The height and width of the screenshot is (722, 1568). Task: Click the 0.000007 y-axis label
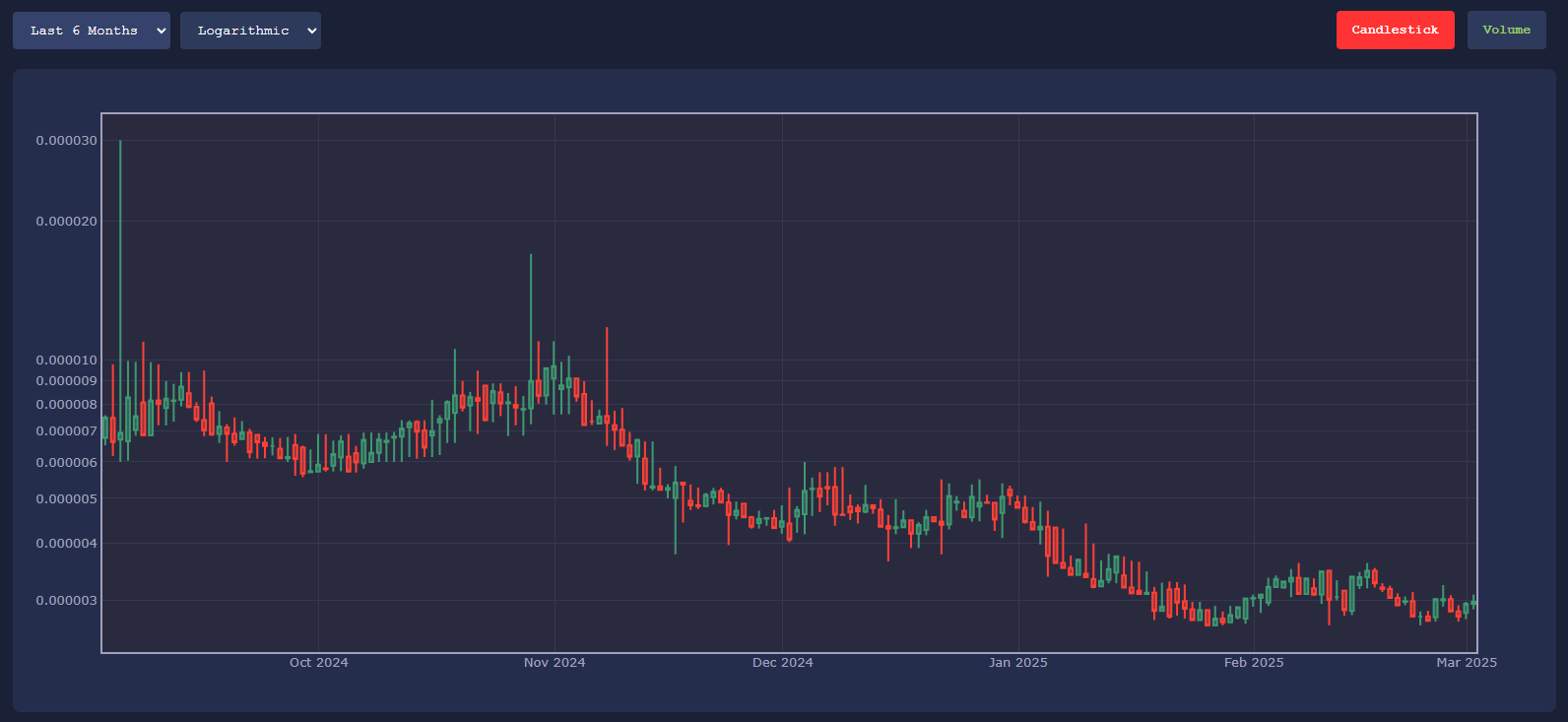(67, 431)
